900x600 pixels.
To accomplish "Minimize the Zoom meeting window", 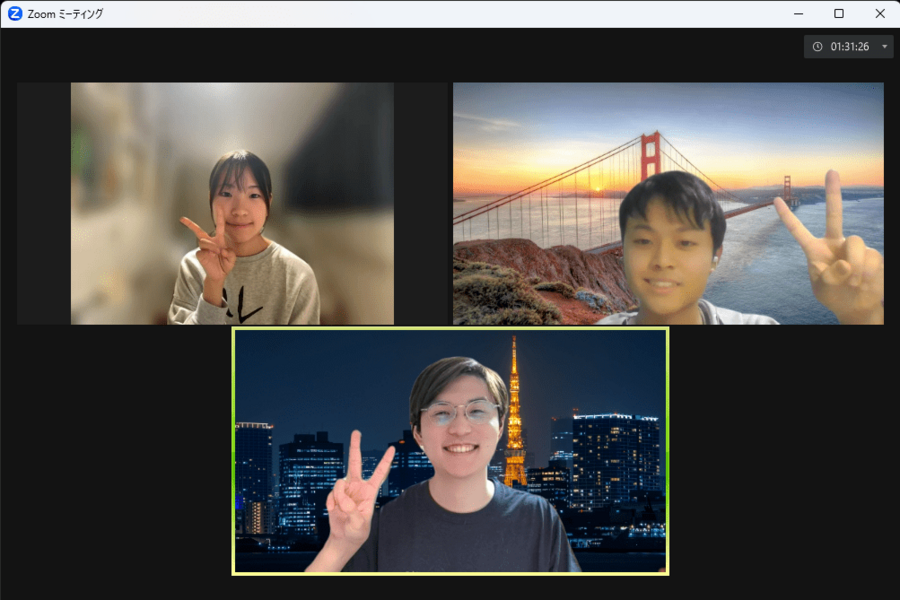I will tap(798, 14).
